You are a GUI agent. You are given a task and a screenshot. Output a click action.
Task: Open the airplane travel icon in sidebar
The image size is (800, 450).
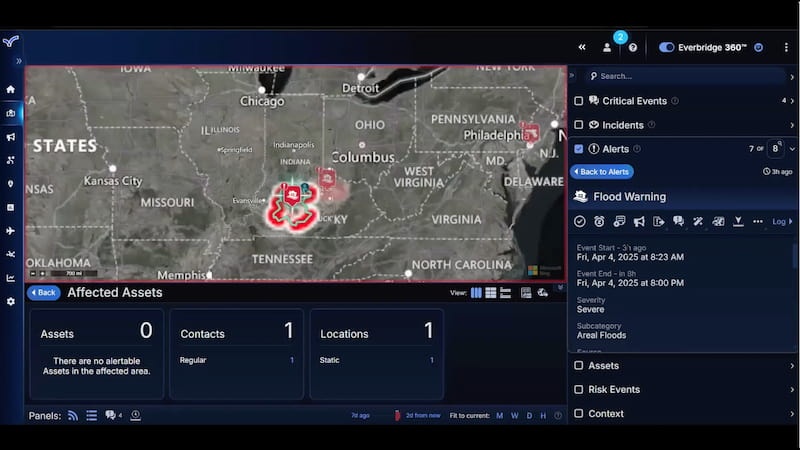point(11,231)
